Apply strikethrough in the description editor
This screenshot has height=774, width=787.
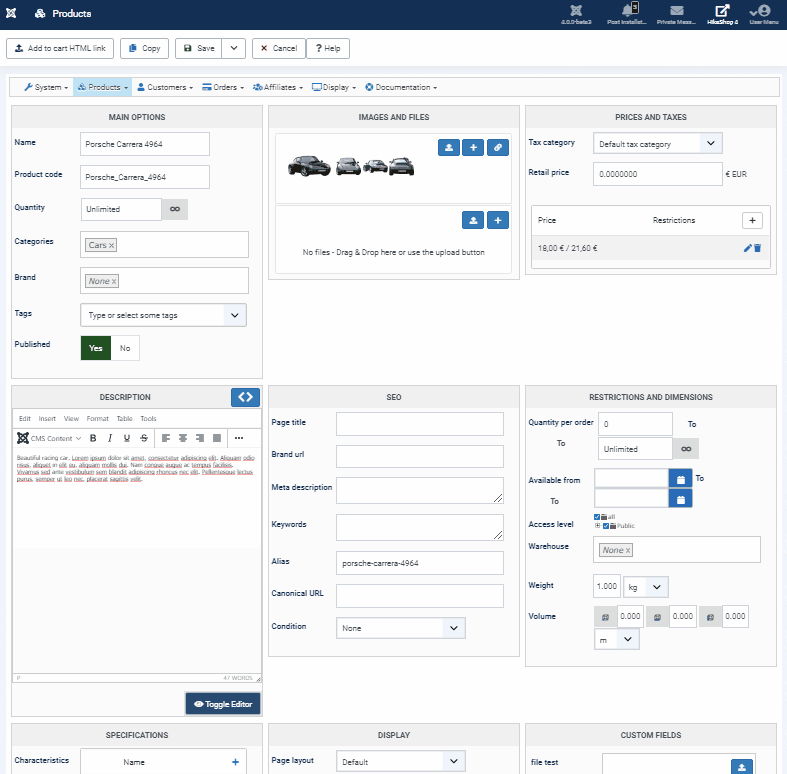click(x=144, y=438)
